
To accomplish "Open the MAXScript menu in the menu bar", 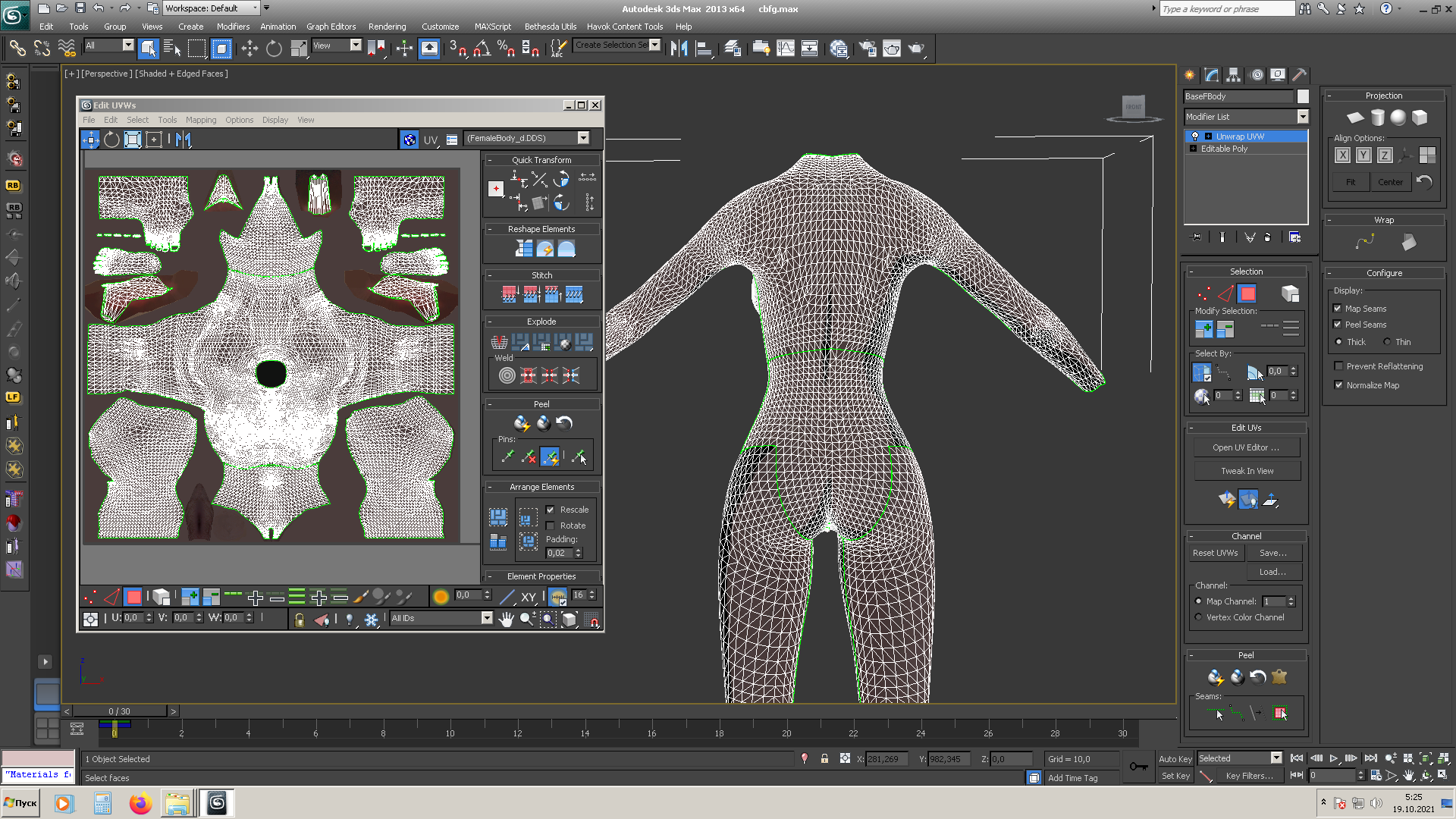I will click(x=492, y=27).
